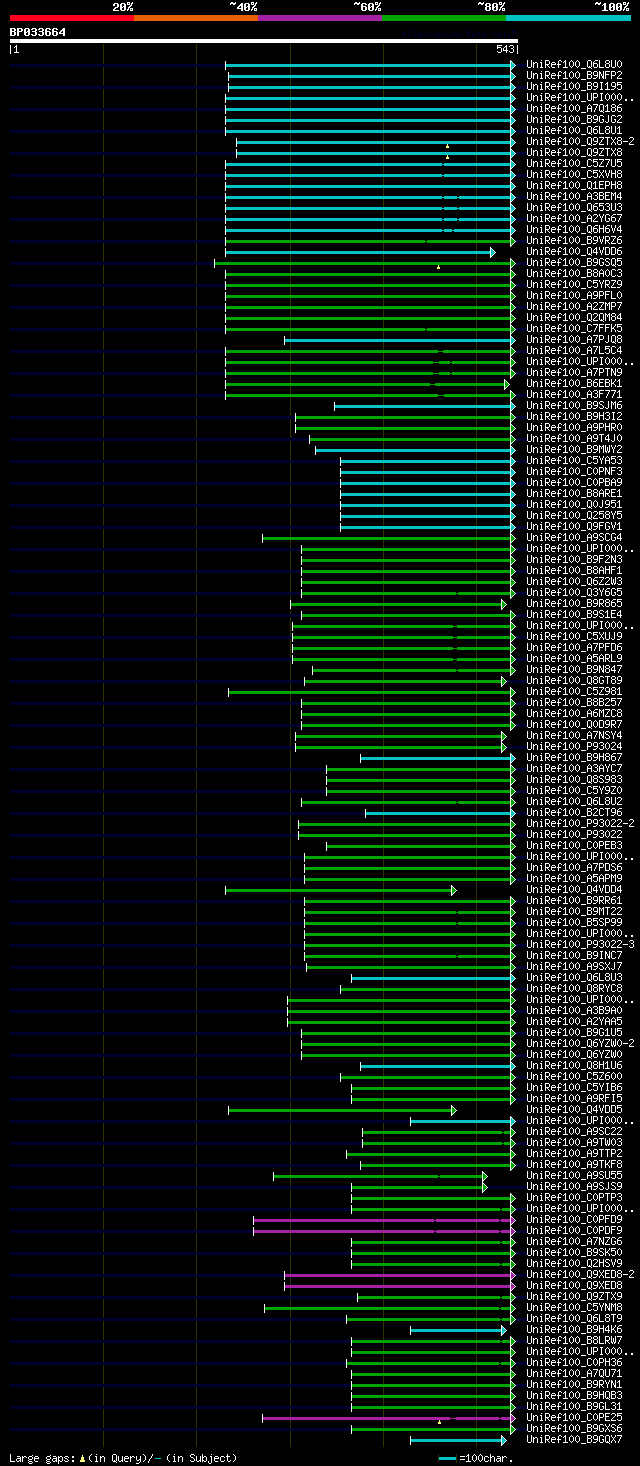Select the UniRef100_C5XVH8 label
The height and width of the screenshot is (1466, 640).
click(x=574, y=175)
